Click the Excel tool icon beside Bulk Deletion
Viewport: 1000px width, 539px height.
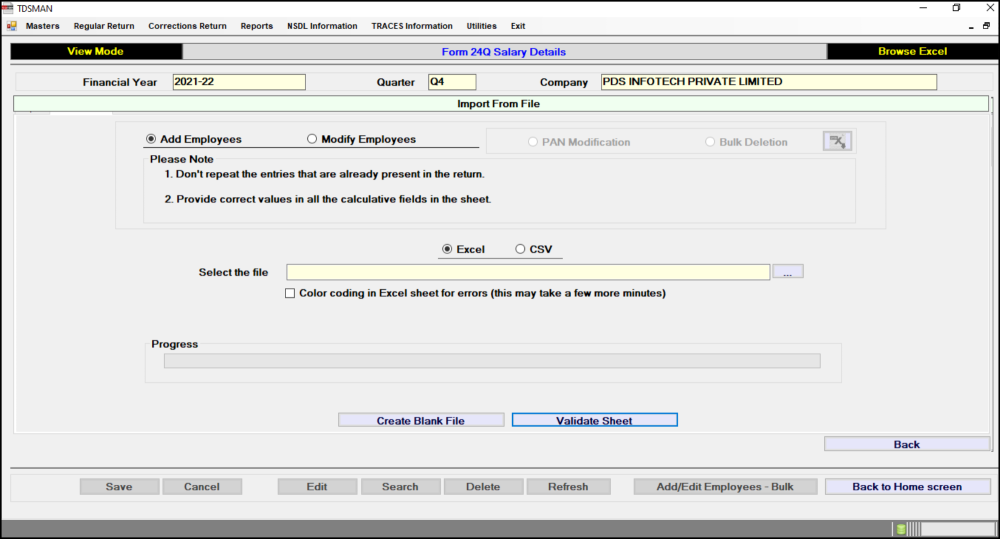(x=837, y=141)
